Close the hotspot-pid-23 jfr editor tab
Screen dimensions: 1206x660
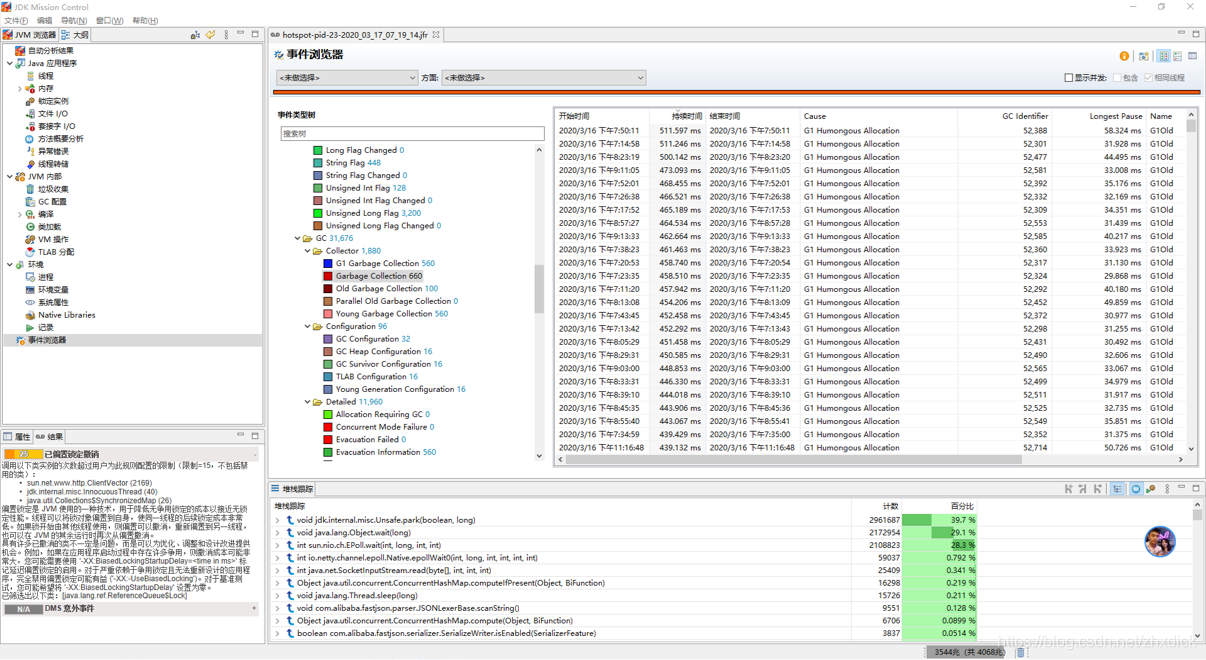436,35
